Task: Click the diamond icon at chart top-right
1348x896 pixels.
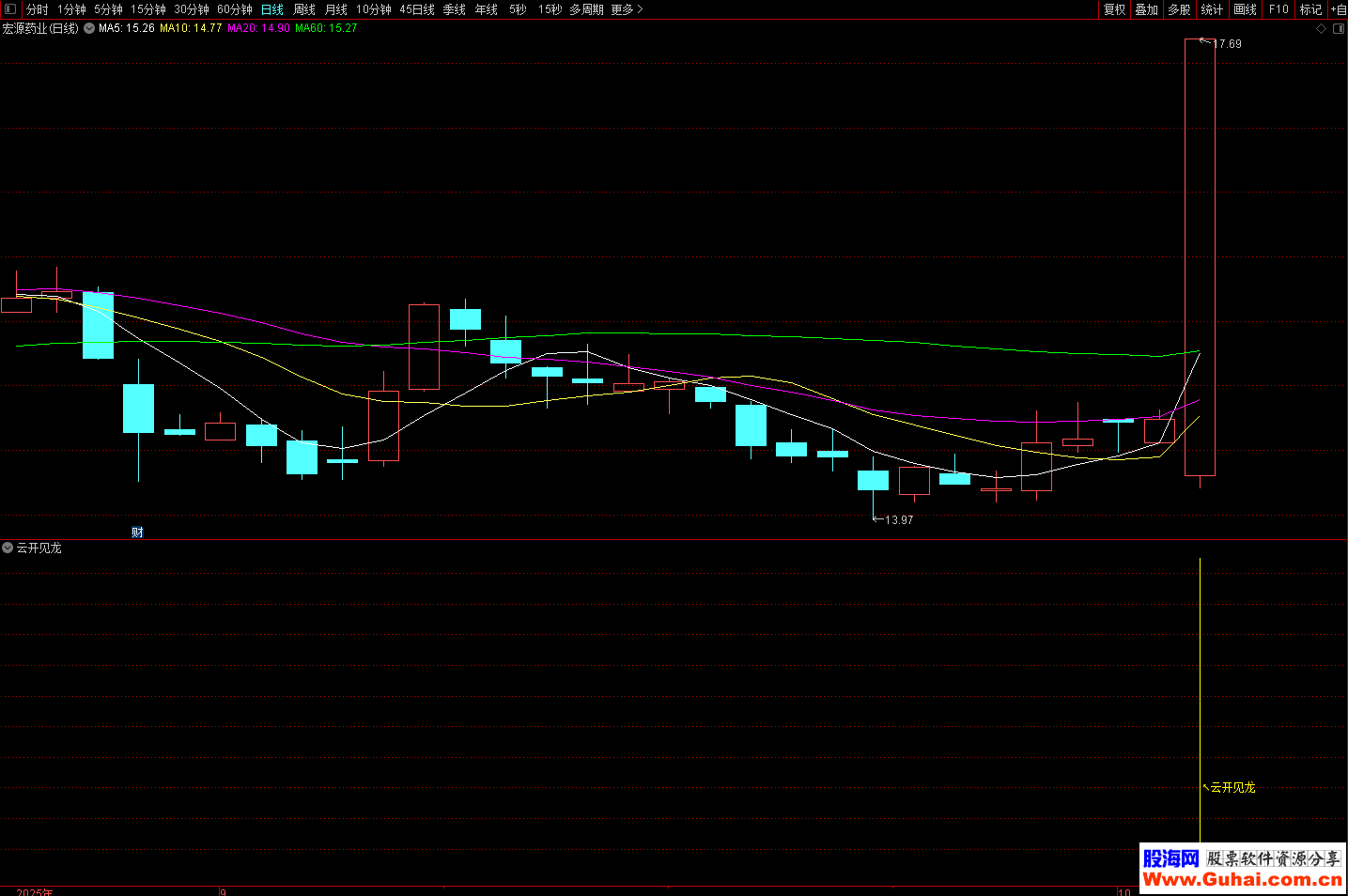Action: click(x=1321, y=29)
